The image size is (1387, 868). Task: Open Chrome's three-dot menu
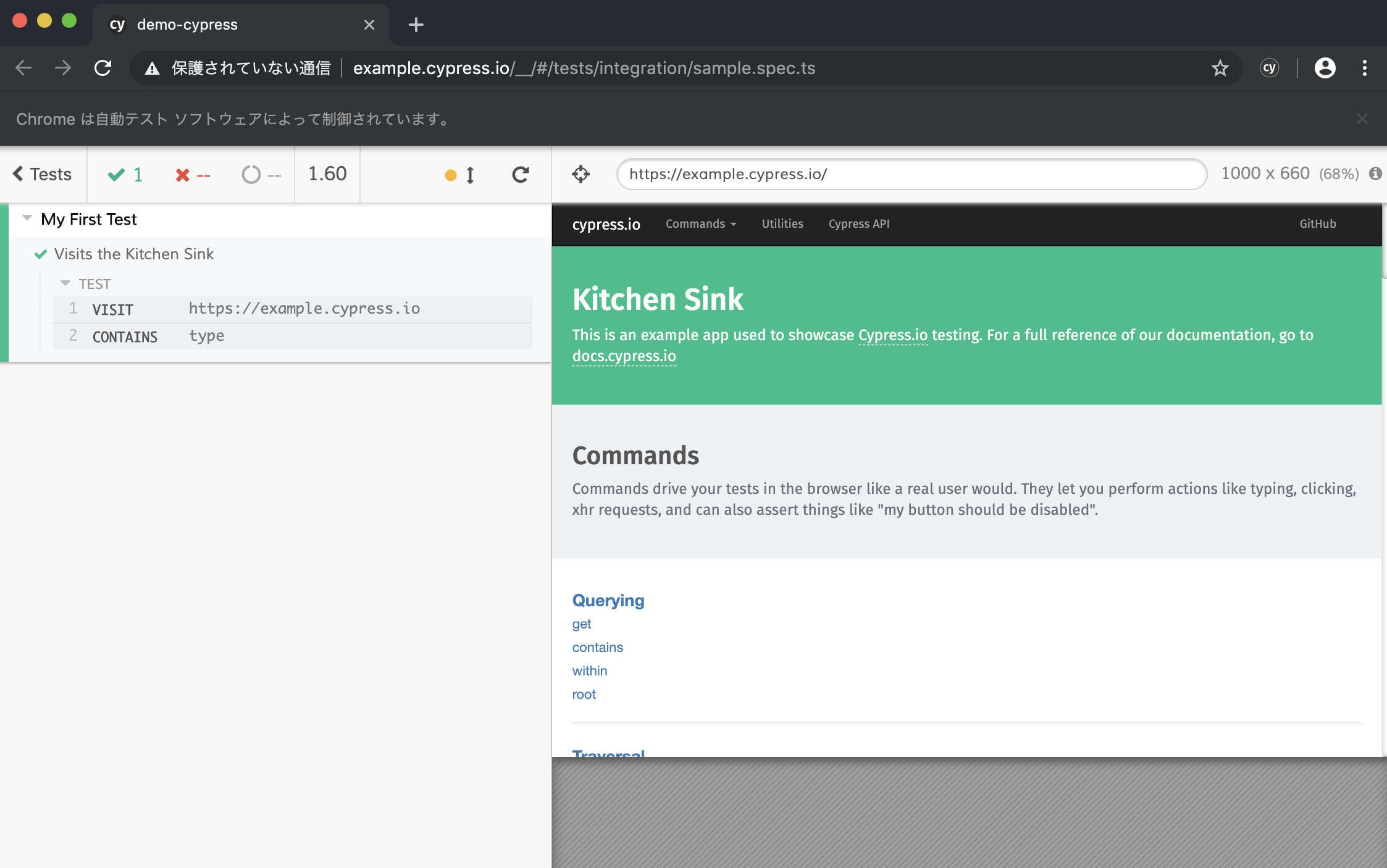pos(1365,68)
